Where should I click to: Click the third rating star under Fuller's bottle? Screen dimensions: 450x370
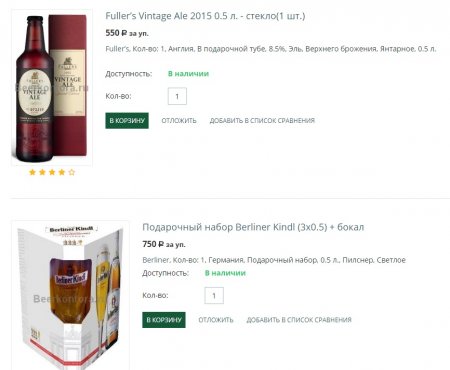52,172
